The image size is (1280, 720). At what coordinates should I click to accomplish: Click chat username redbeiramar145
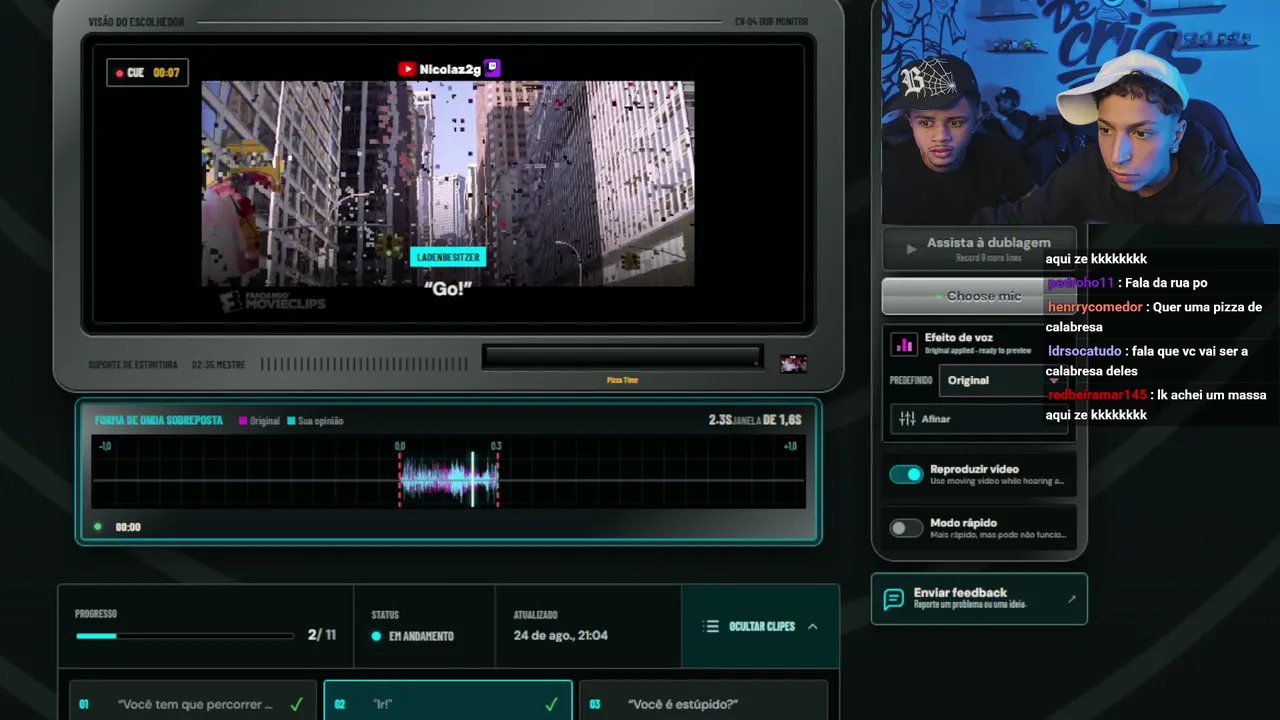coord(1097,395)
